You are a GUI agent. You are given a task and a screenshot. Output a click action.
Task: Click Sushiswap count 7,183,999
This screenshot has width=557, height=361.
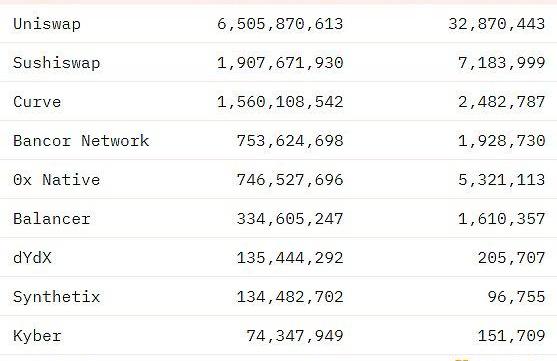point(501,63)
